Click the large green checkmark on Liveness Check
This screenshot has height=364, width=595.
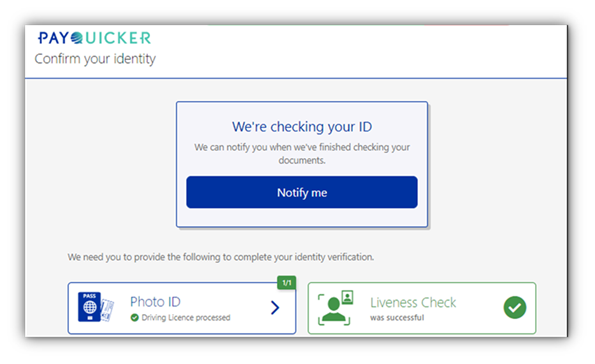[x=515, y=307]
